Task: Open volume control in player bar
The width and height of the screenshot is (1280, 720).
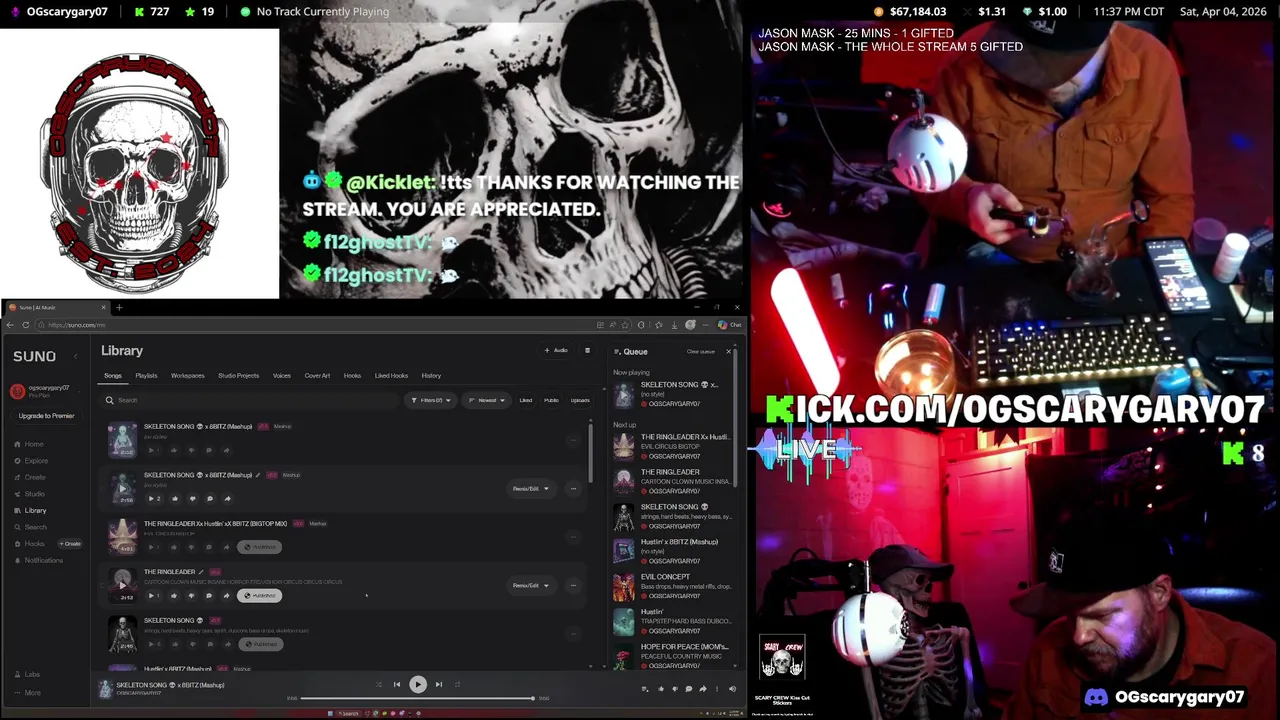Action: click(732, 689)
